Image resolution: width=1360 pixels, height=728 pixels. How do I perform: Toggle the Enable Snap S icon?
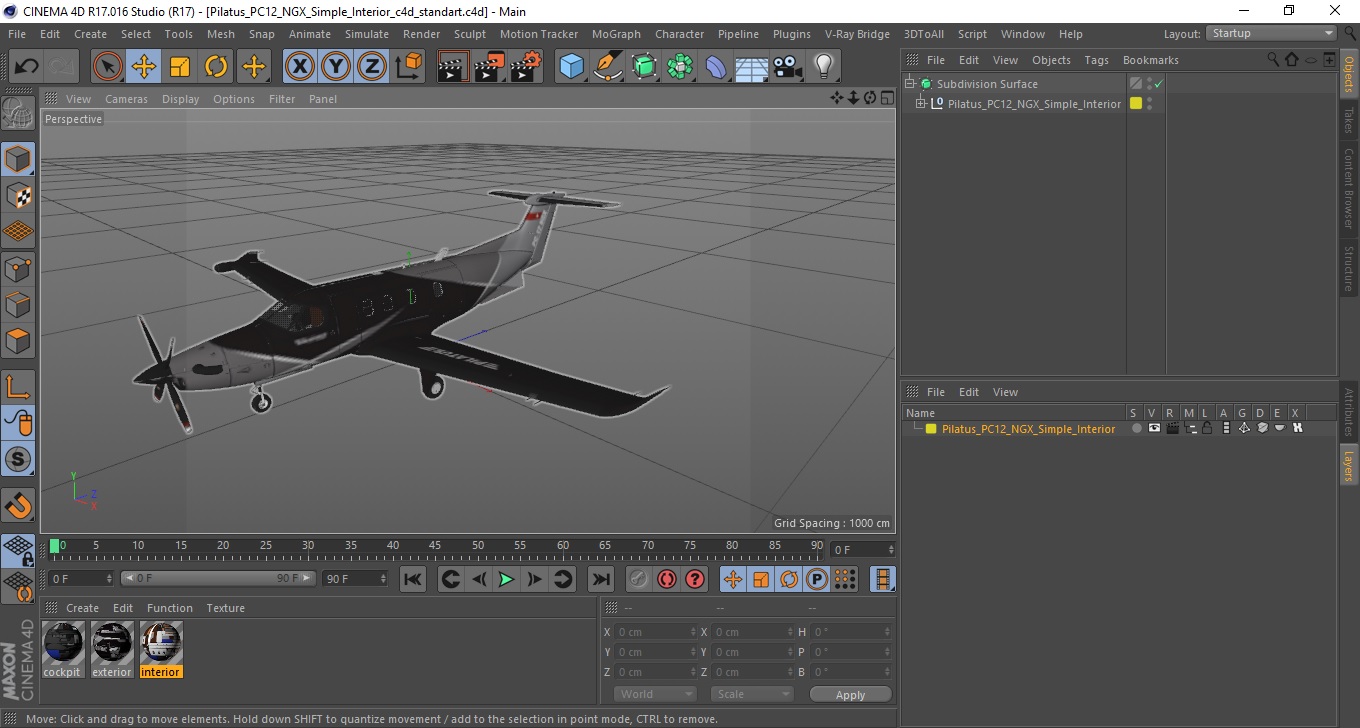18,459
